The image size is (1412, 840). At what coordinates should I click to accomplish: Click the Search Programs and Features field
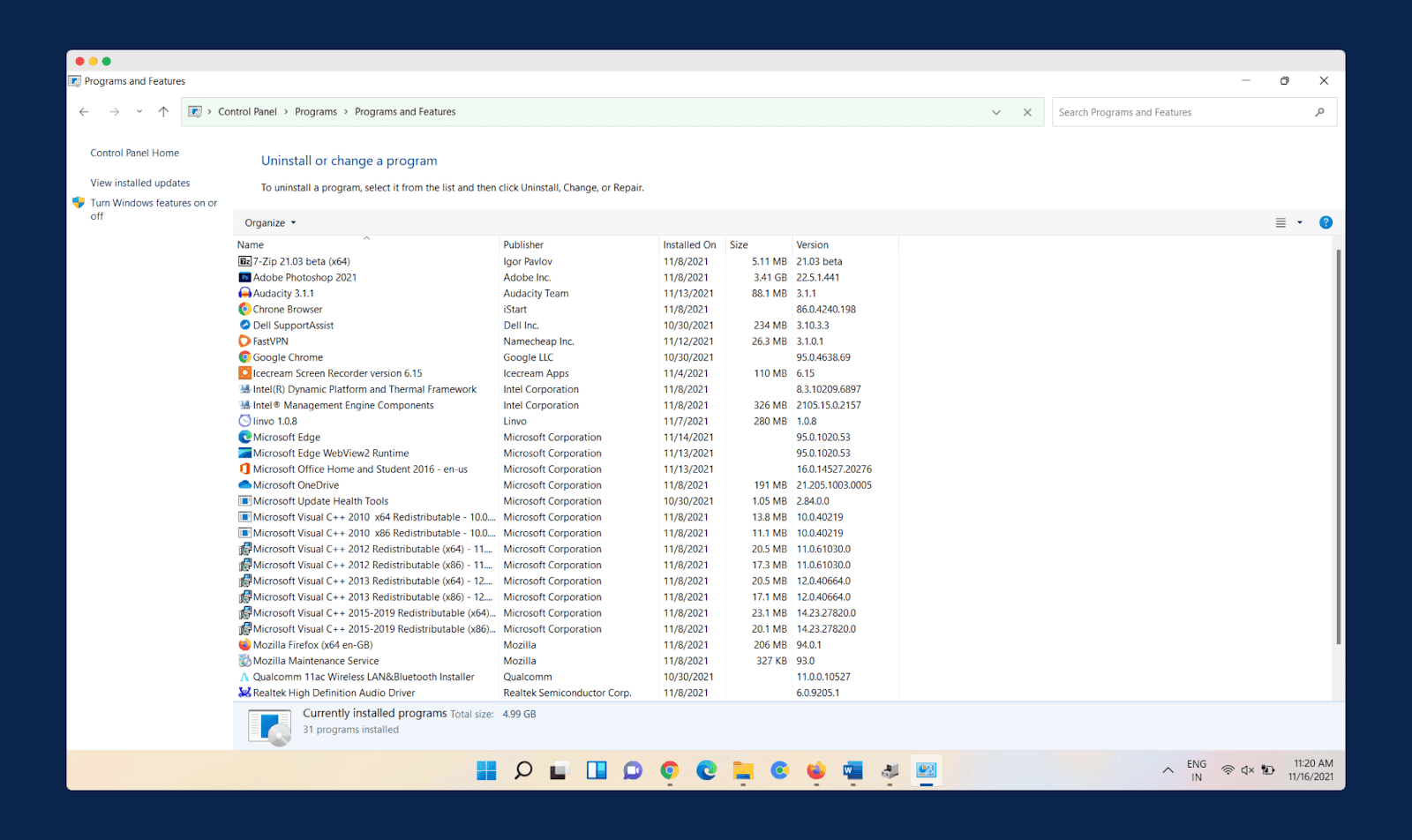[x=1183, y=112]
